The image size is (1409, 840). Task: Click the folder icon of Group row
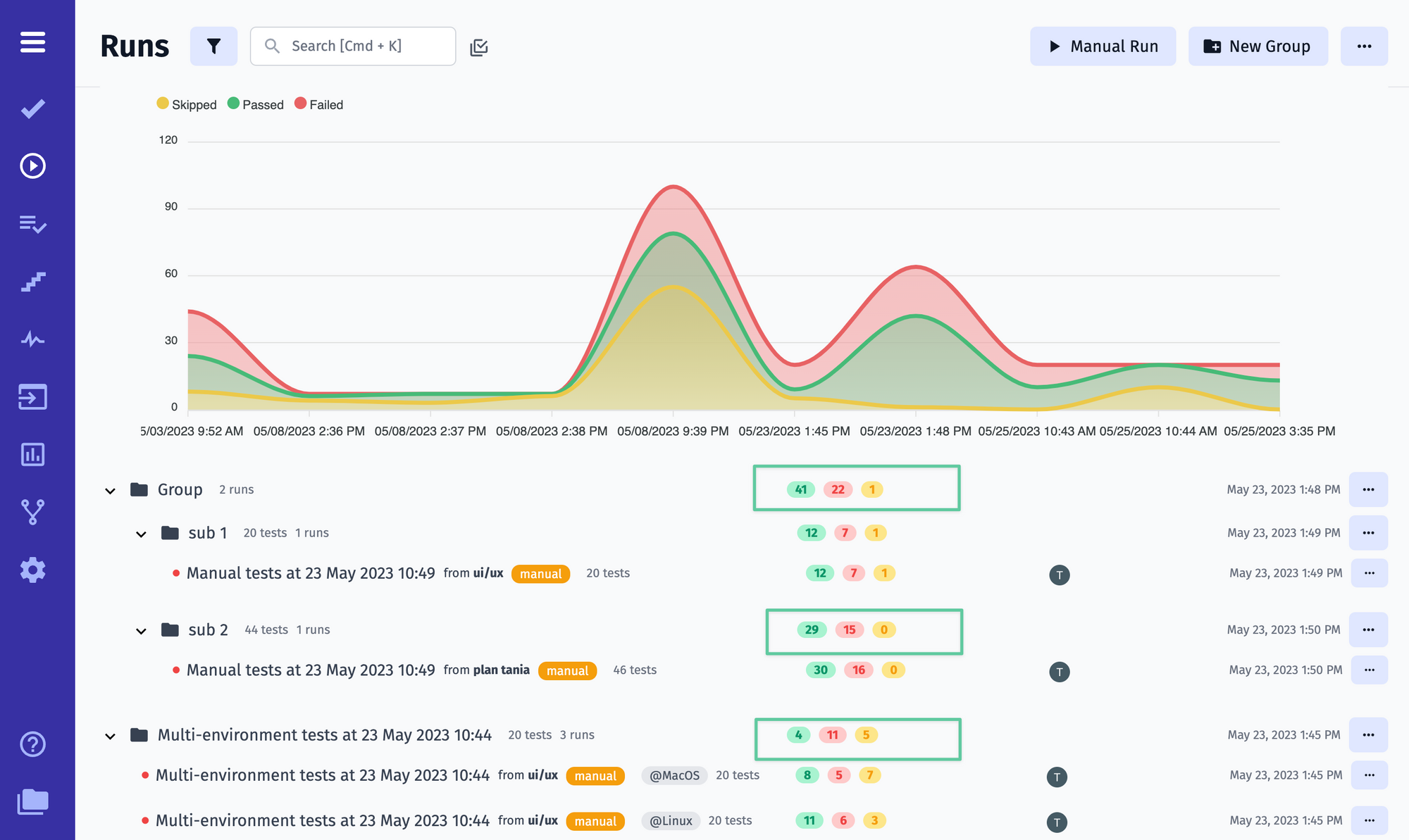pos(139,489)
